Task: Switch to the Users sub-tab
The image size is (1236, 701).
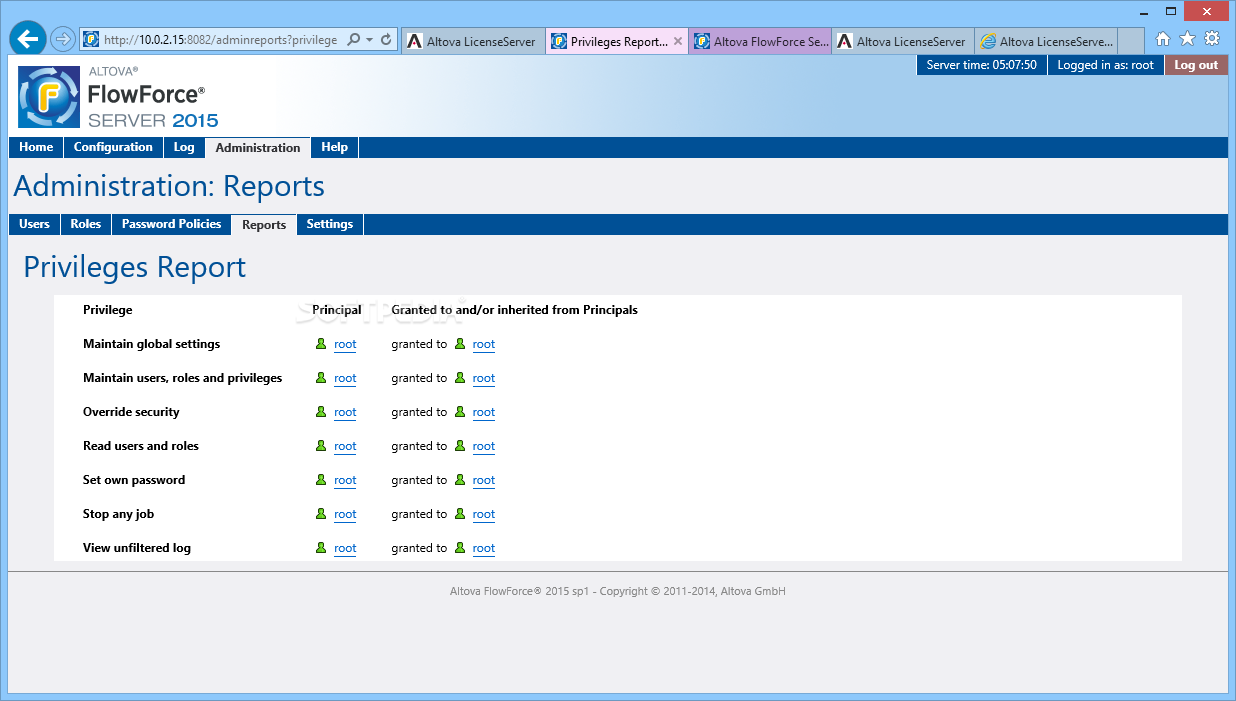Action: tap(34, 224)
